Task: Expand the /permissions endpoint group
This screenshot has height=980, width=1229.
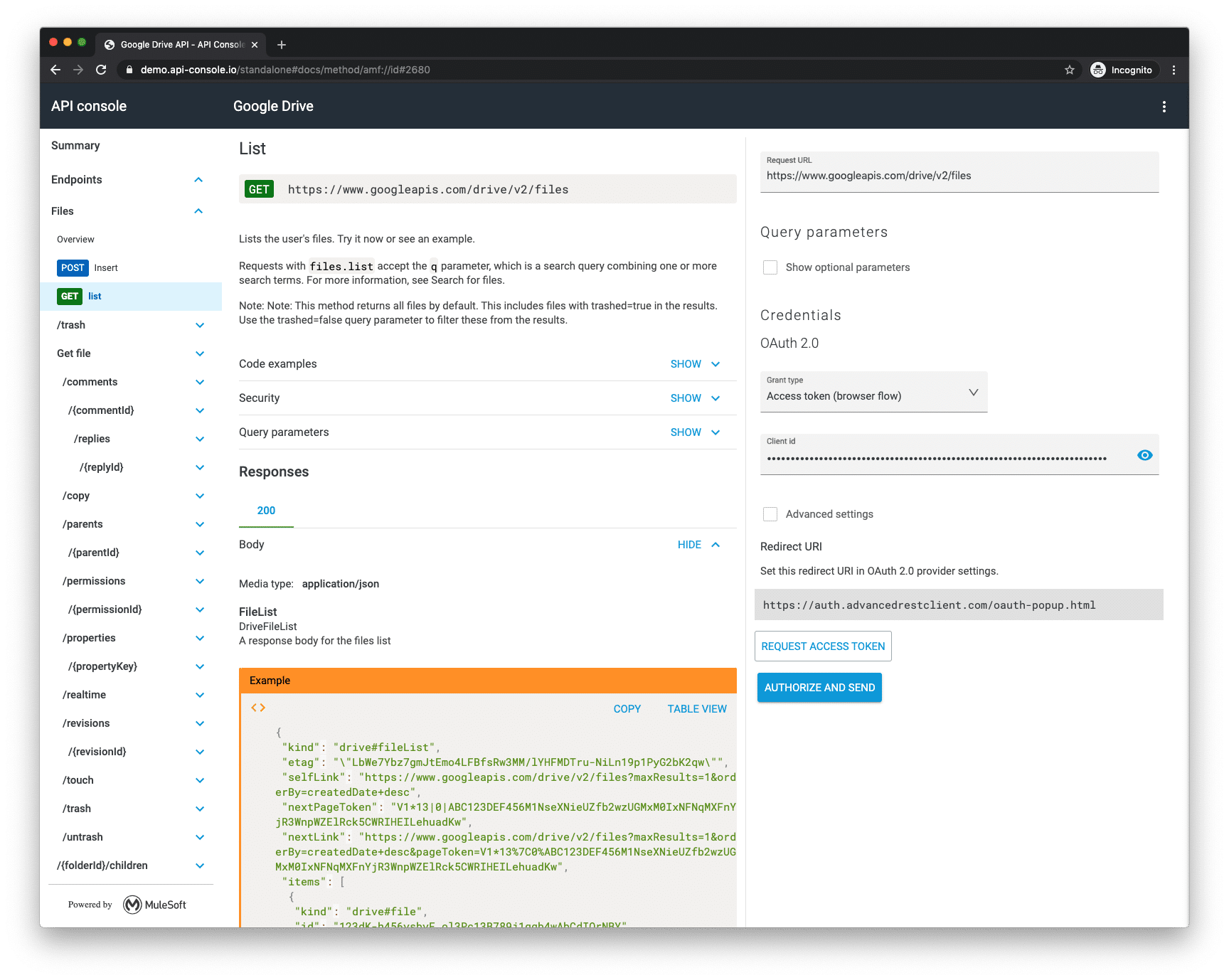Action: click(198, 581)
